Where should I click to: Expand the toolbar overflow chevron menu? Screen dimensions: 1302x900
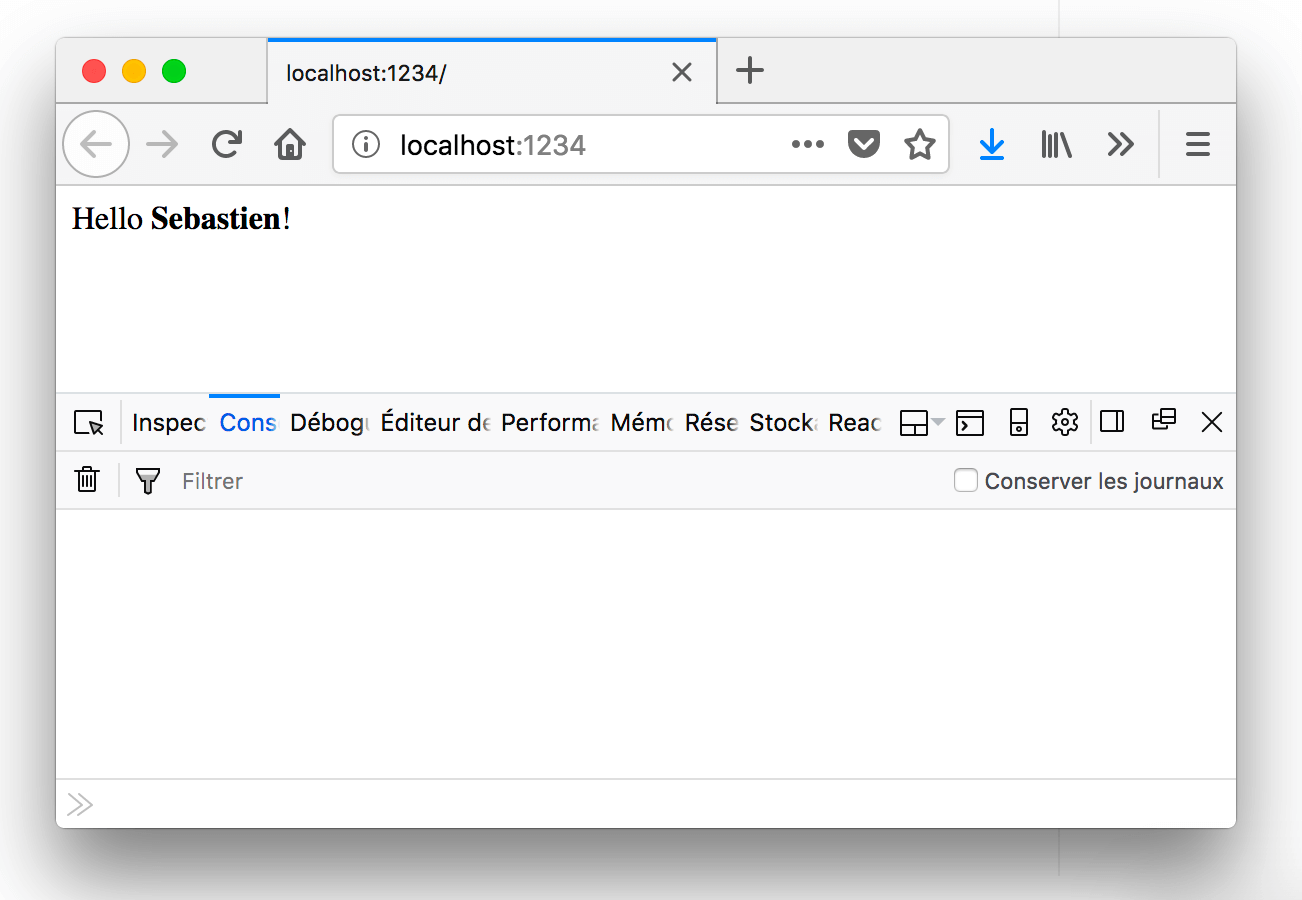1121,145
